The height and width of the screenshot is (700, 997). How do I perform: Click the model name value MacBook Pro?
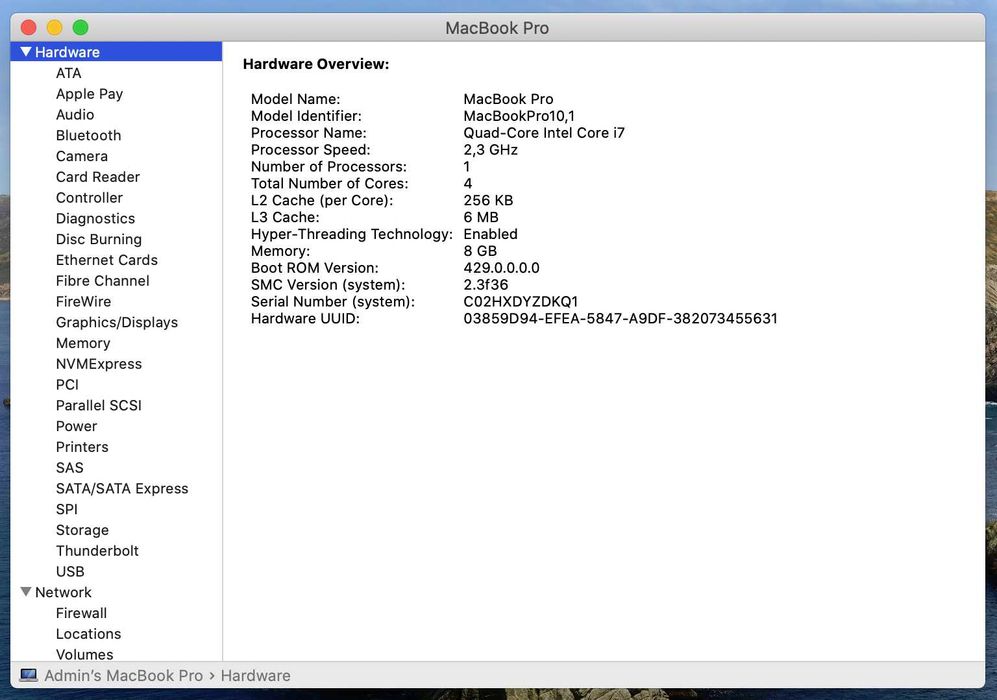pyautogui.click(x=508, y=99)
